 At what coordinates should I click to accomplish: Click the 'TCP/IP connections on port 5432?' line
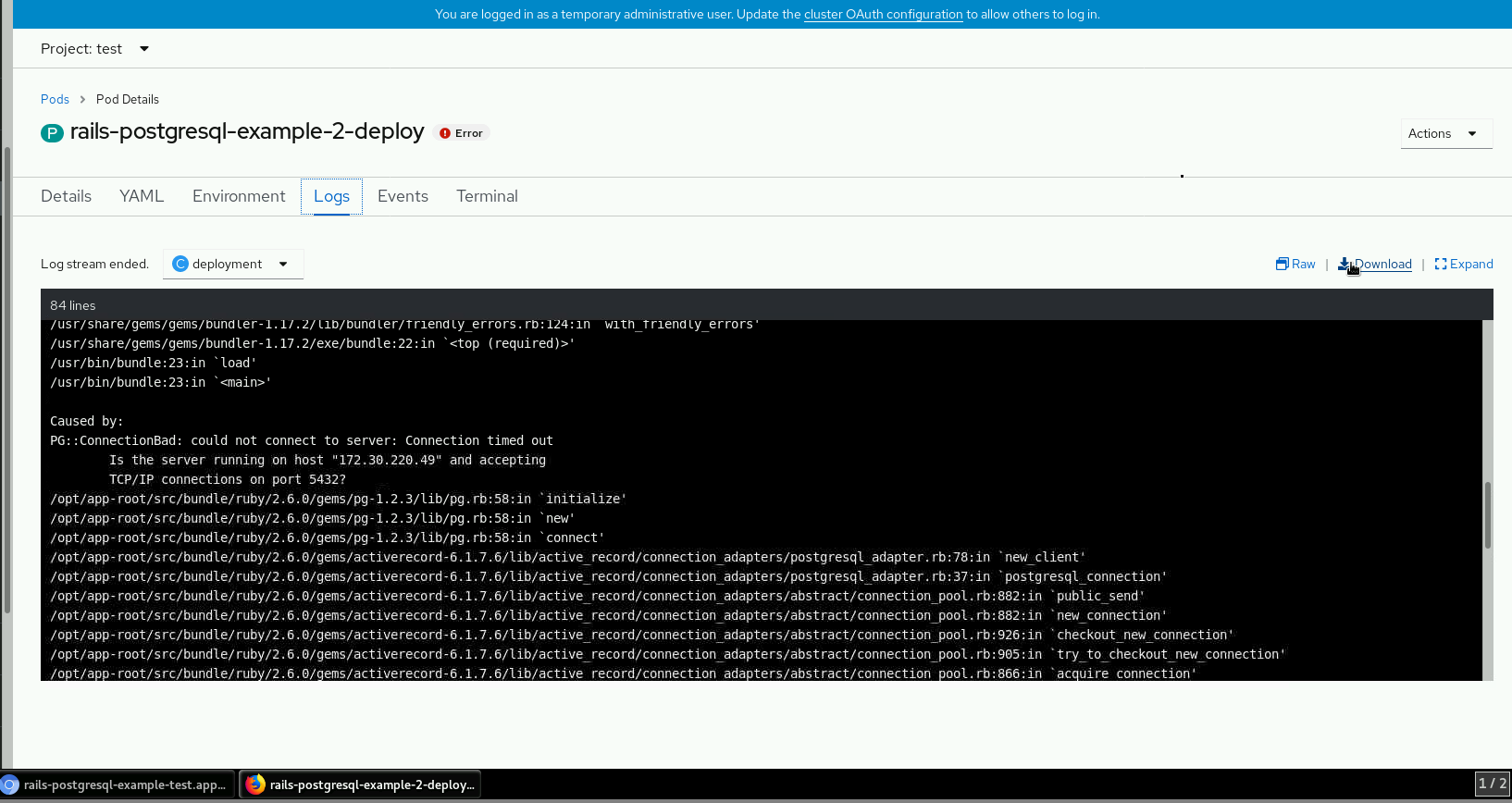pos(228,479)
